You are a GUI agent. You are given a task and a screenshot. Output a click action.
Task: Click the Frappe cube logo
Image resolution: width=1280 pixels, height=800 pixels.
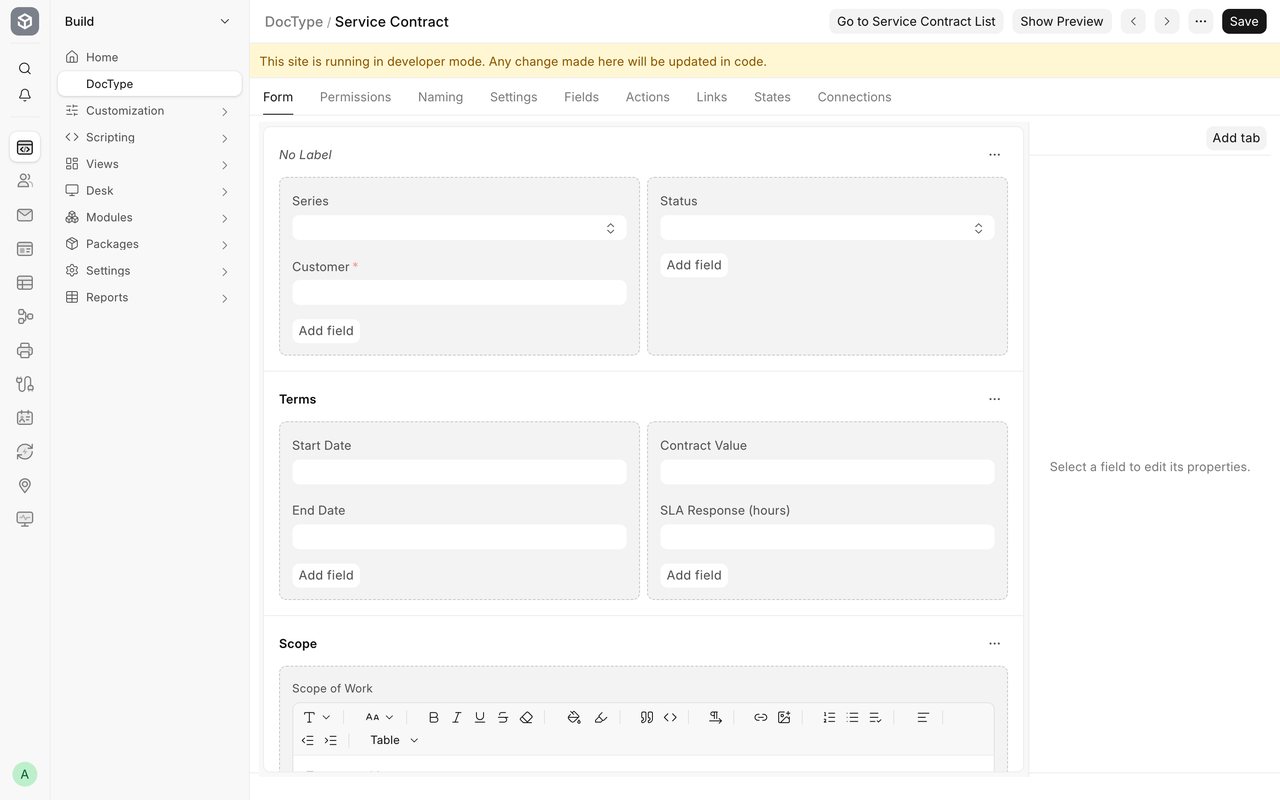[x=25, y=21]
